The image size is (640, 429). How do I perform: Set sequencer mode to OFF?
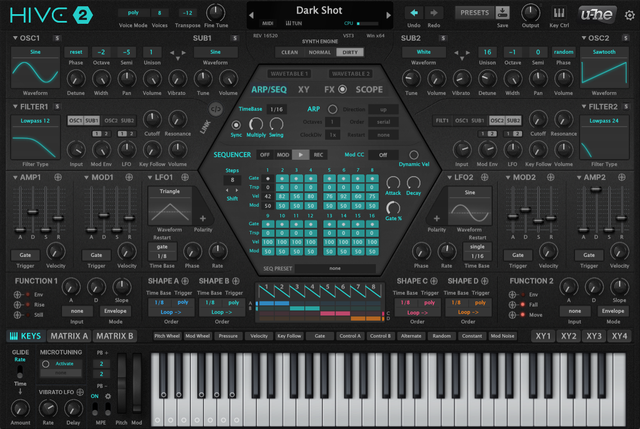click(x=265, y=155)
